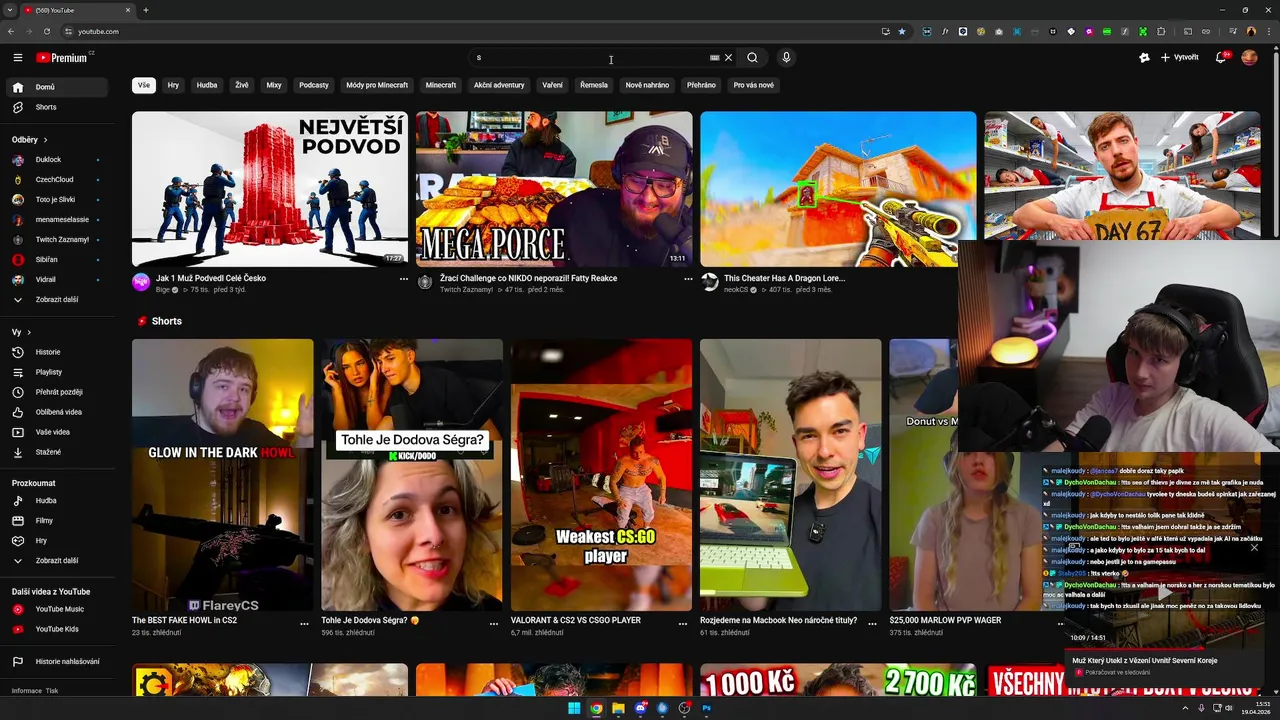This screenshot has width=1280, height=720.
Task: Open the Chrome extensions puzzle icon
Action: click(x=1161, y=31)
